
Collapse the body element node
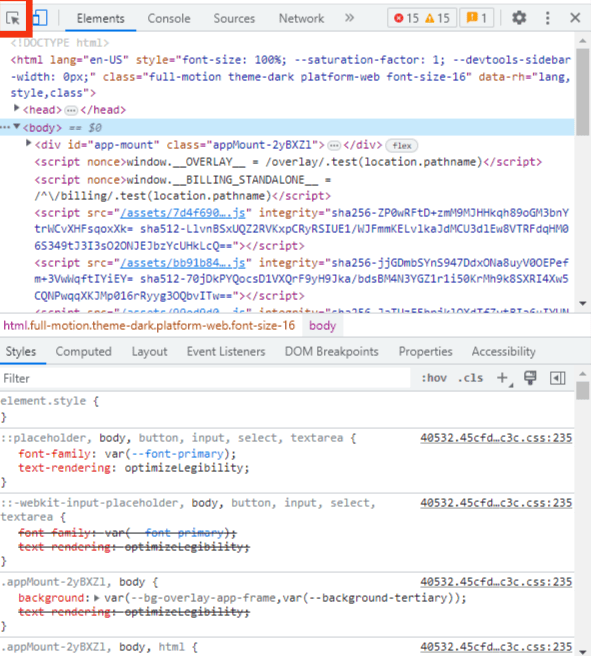pyautogui.click(x=17, y=126)
